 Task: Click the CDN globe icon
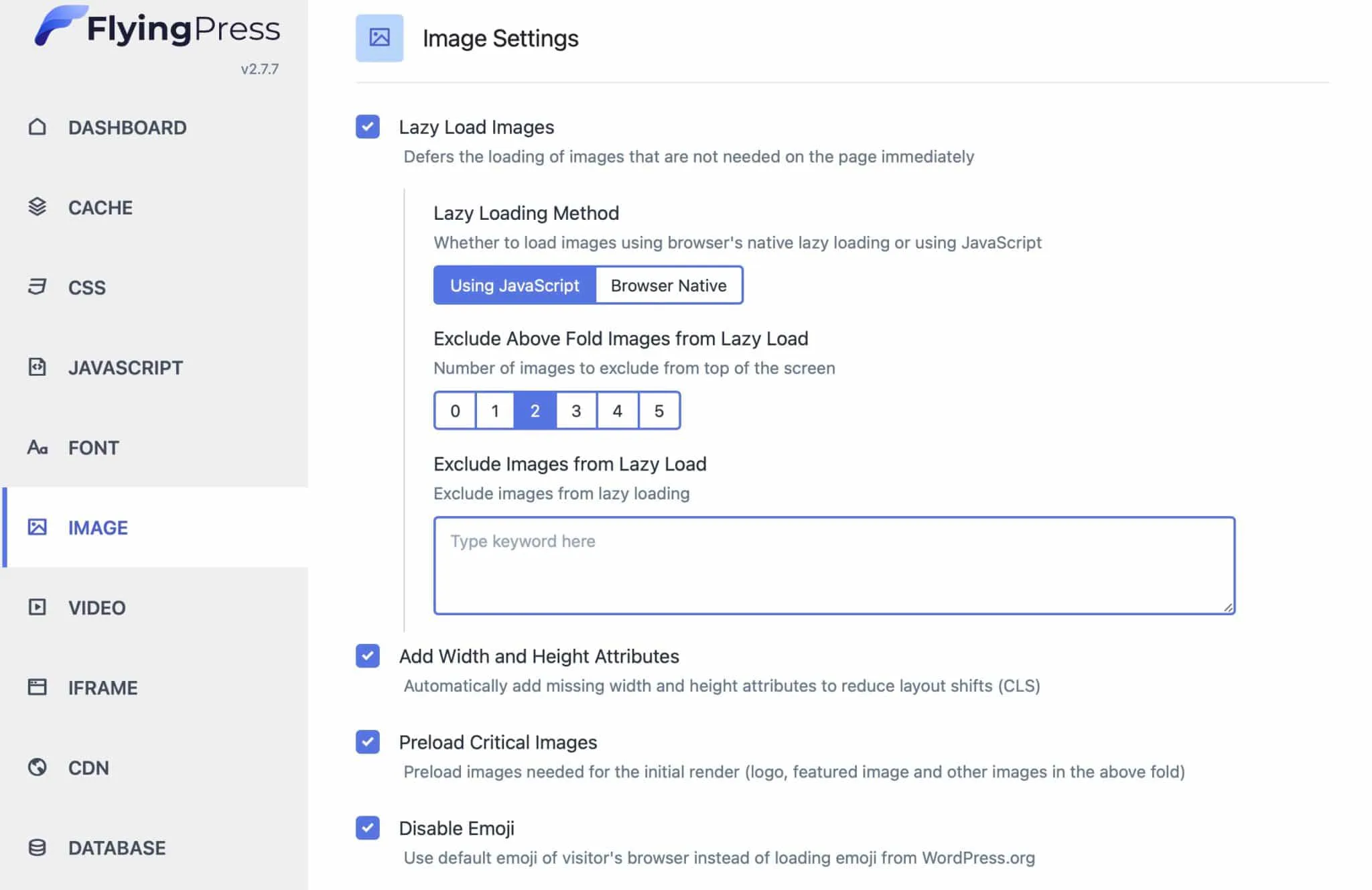(38, 767)
